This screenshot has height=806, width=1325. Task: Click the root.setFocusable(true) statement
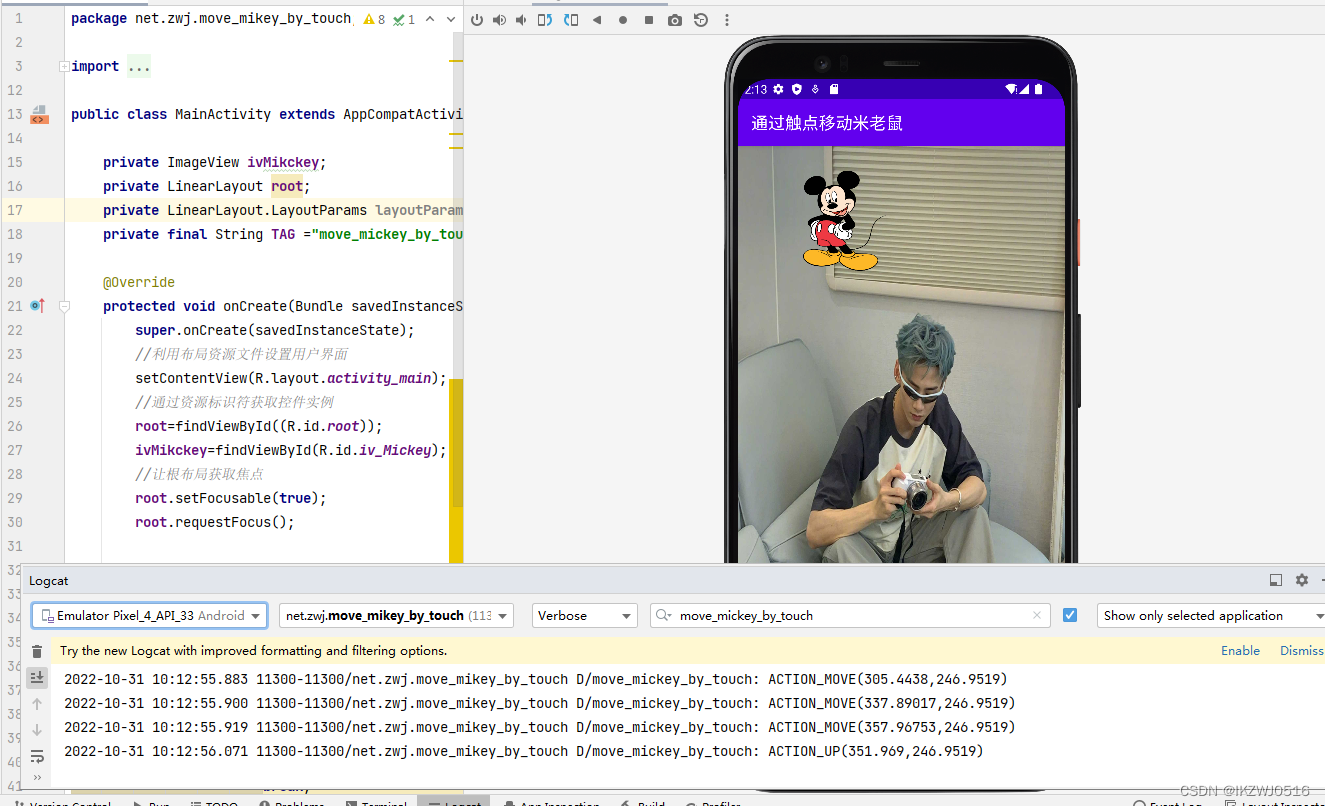pyautogui.click(x=231, y=498)
